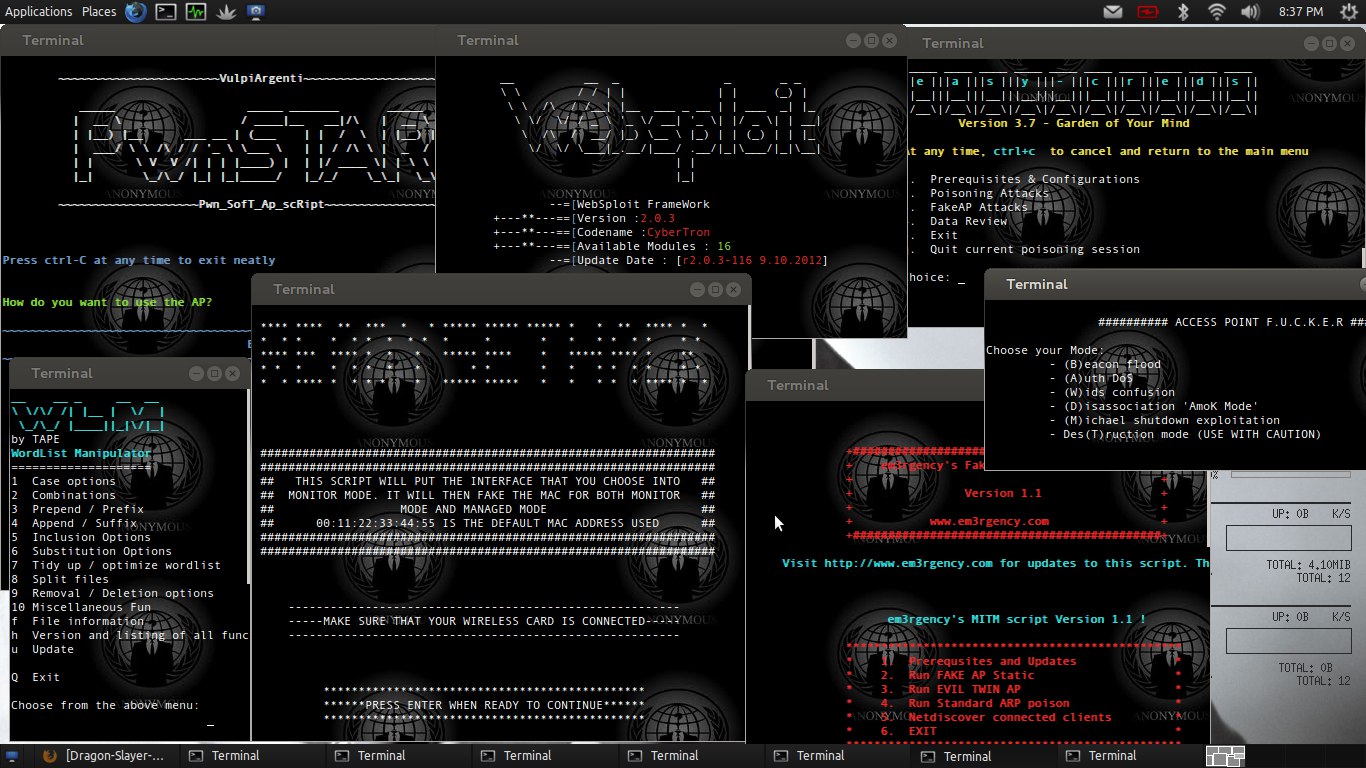
Task: Maximize the WebSploit terminal window
Action: [871, 40]
